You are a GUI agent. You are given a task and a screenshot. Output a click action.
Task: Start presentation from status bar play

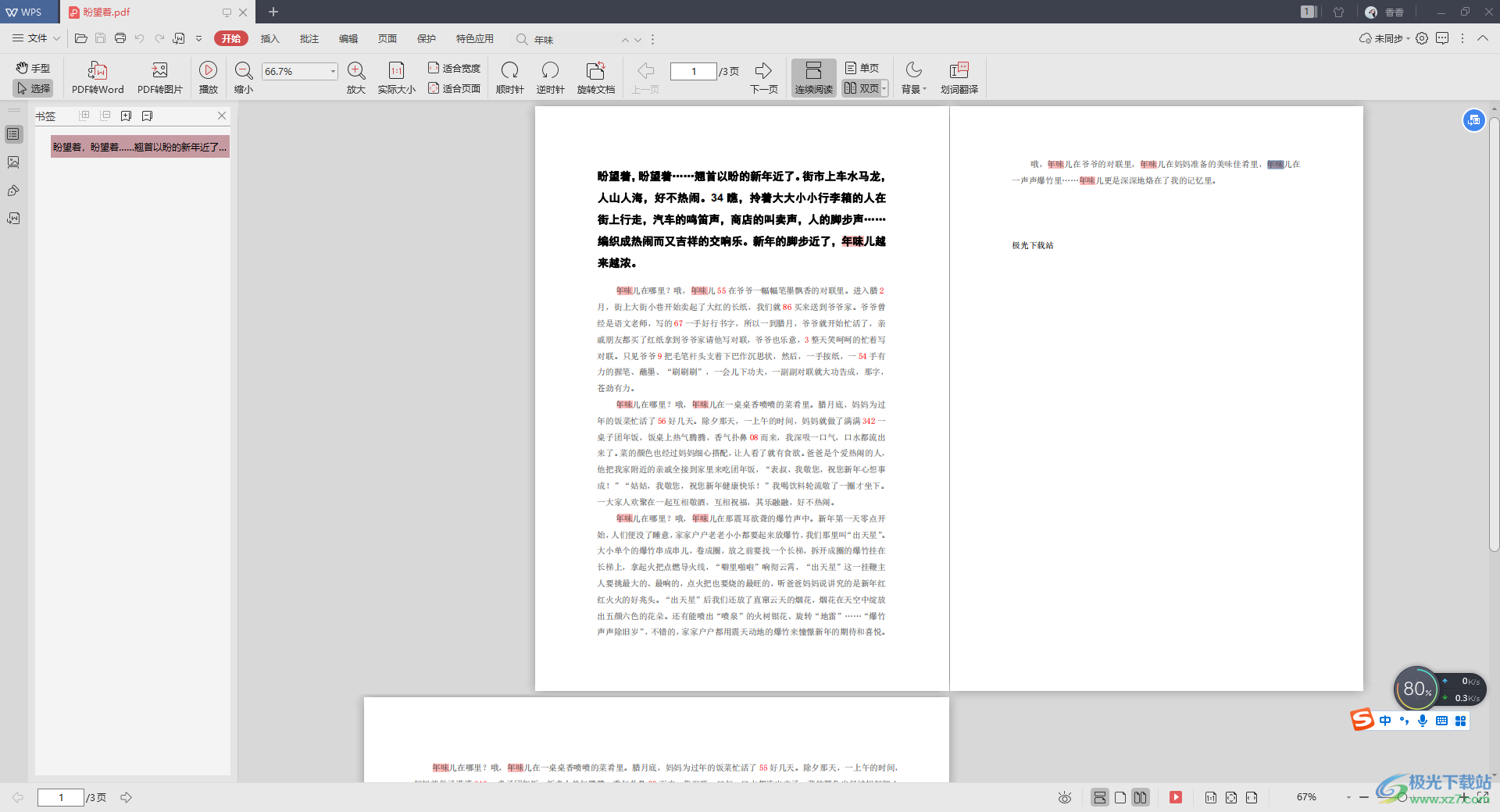pos(1176,797)
